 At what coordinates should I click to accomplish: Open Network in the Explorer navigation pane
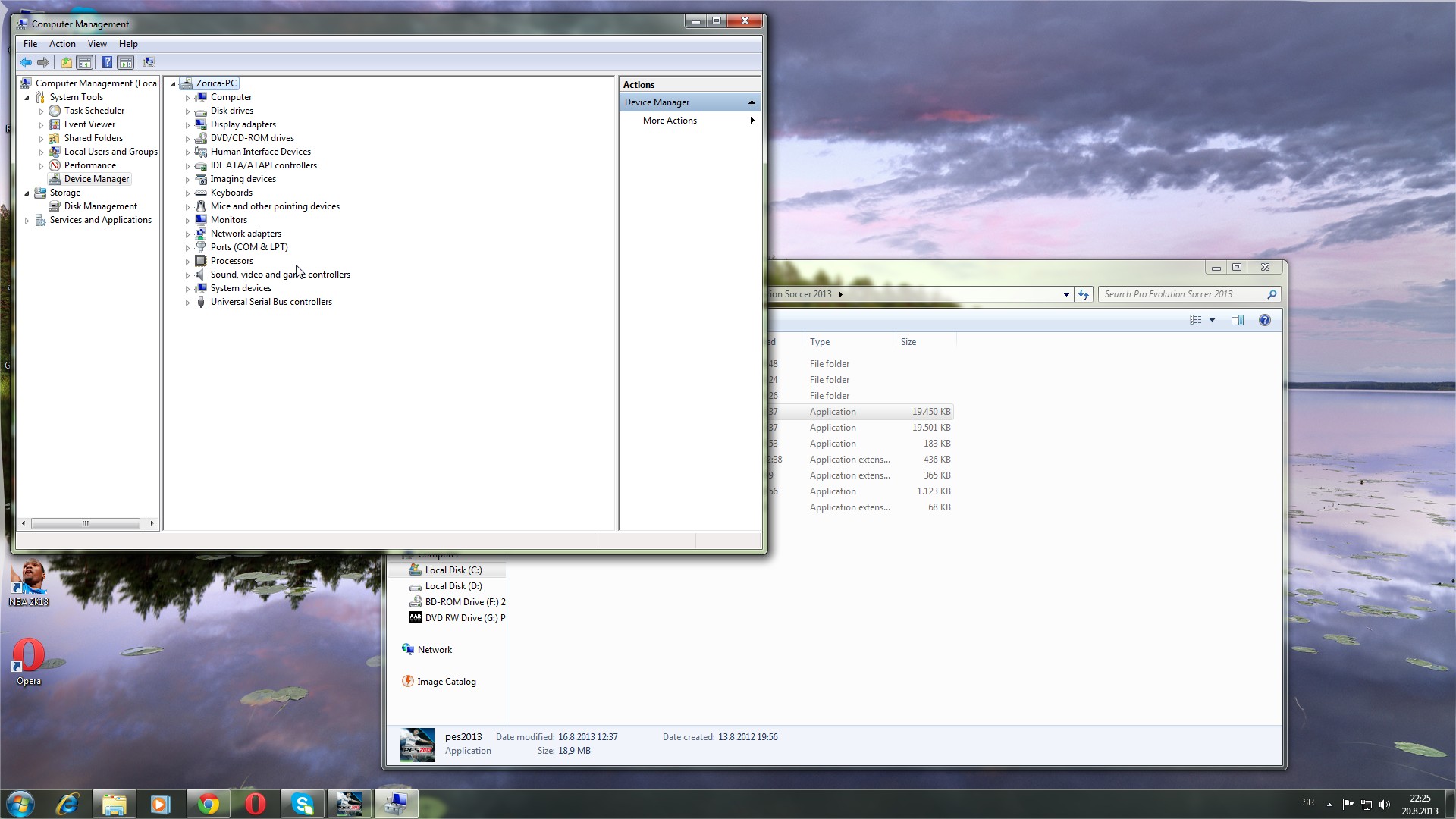click(435, 650)
